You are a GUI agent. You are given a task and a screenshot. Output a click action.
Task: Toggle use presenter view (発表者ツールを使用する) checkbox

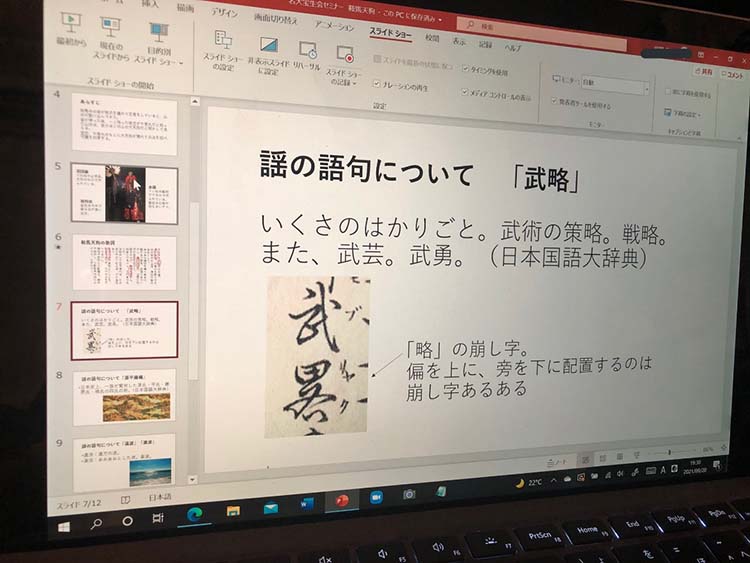click(x=554, y=101)
